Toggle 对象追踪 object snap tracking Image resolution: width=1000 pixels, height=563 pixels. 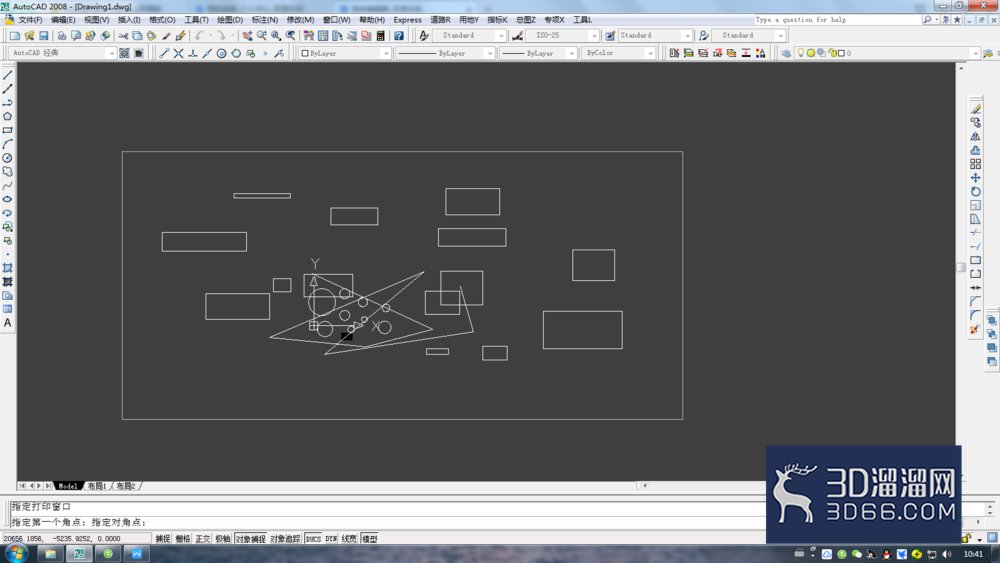pyautogui.click(x=284, y=539)
